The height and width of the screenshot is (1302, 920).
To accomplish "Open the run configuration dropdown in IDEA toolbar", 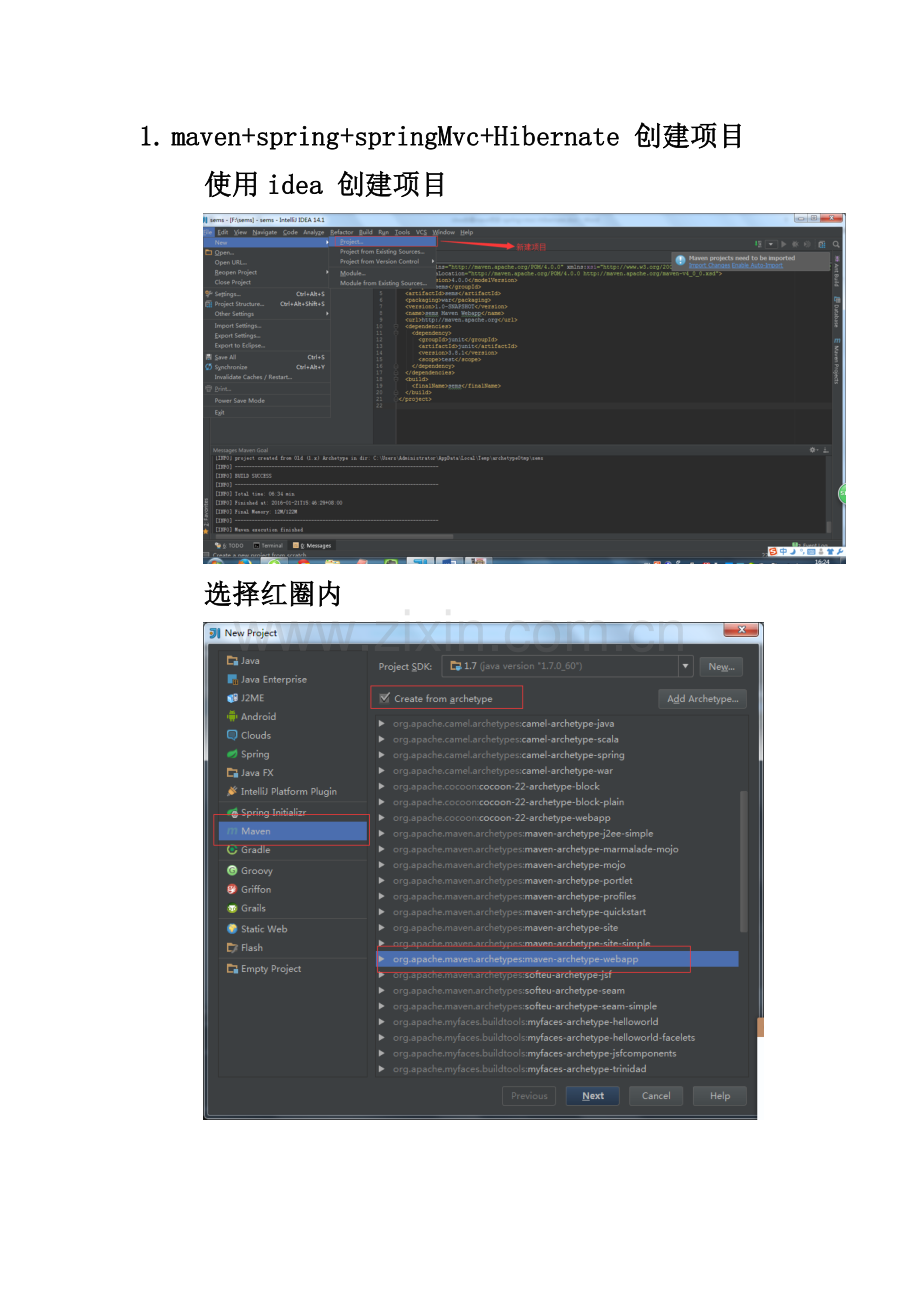I will (x=771, y=244).
